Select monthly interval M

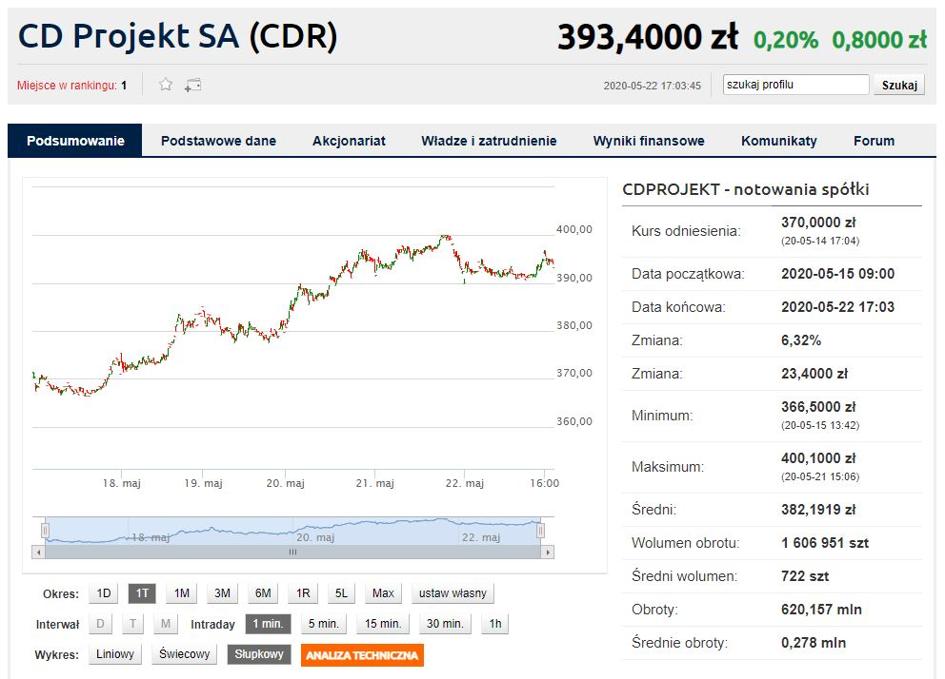[166, 624]
